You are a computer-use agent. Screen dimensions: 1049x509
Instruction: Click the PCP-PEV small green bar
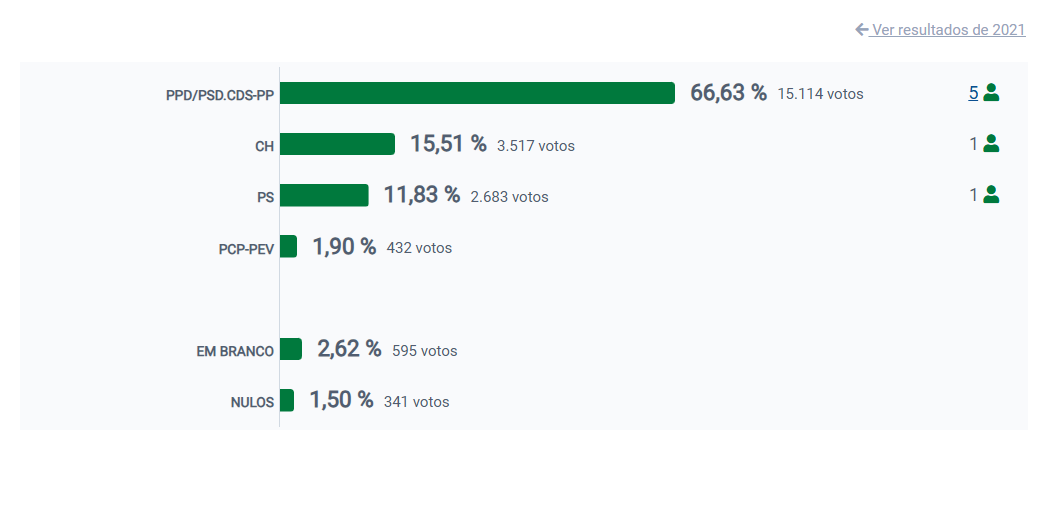coord(288,246)
